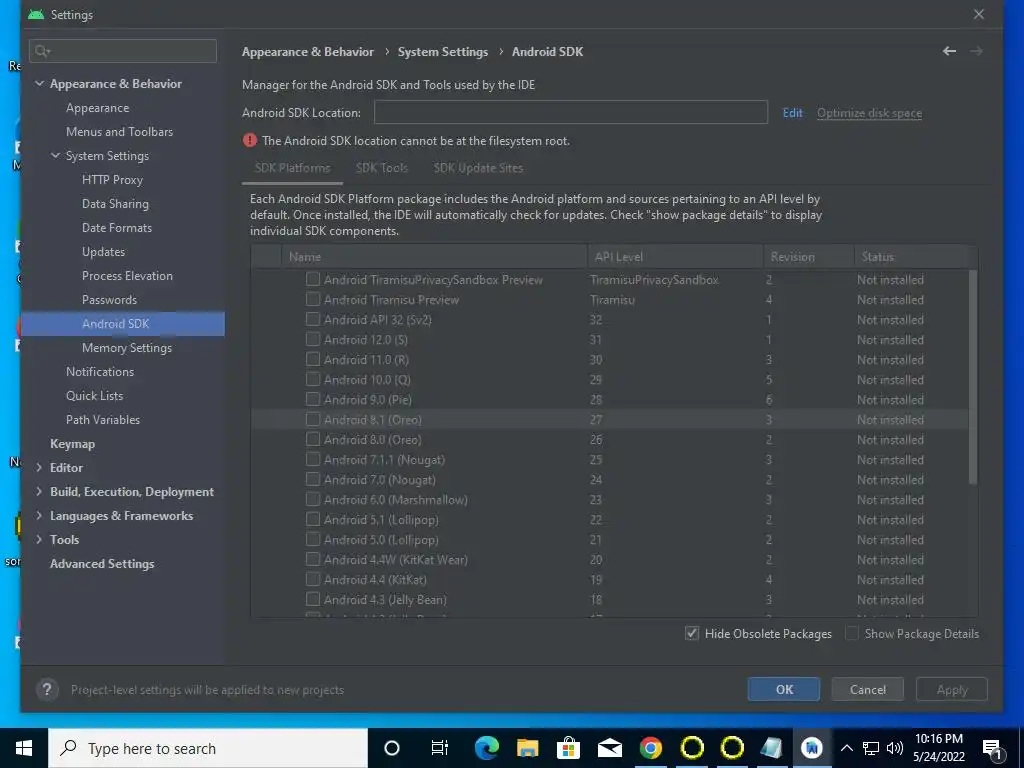Click the Edit link for SDK location
The width and height of the screenshot is (1024, 768).
792,112
